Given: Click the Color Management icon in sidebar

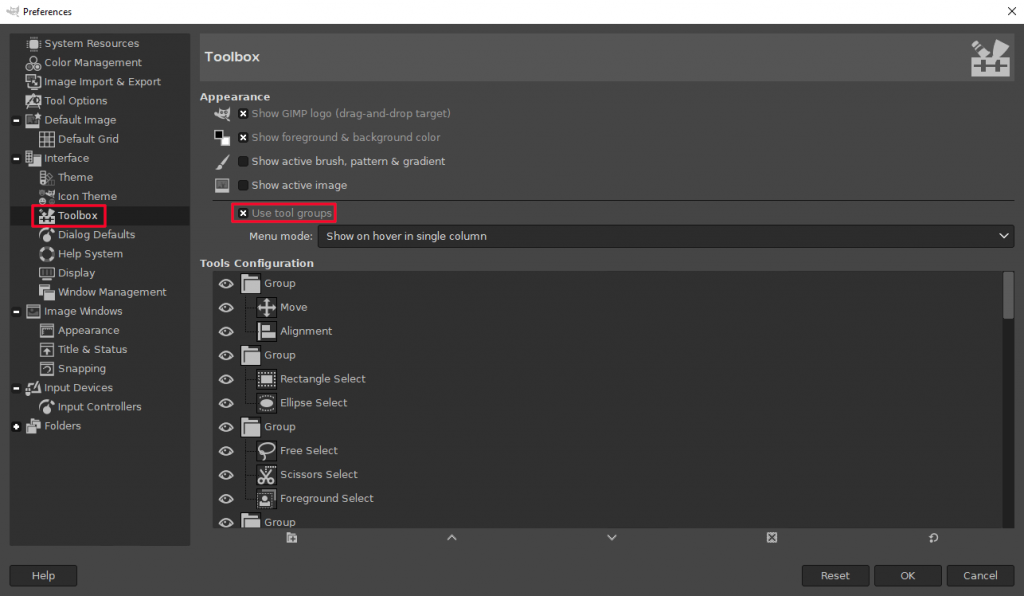Looking at the screenshot, I should pyautogui.click(x=33, y=63).
